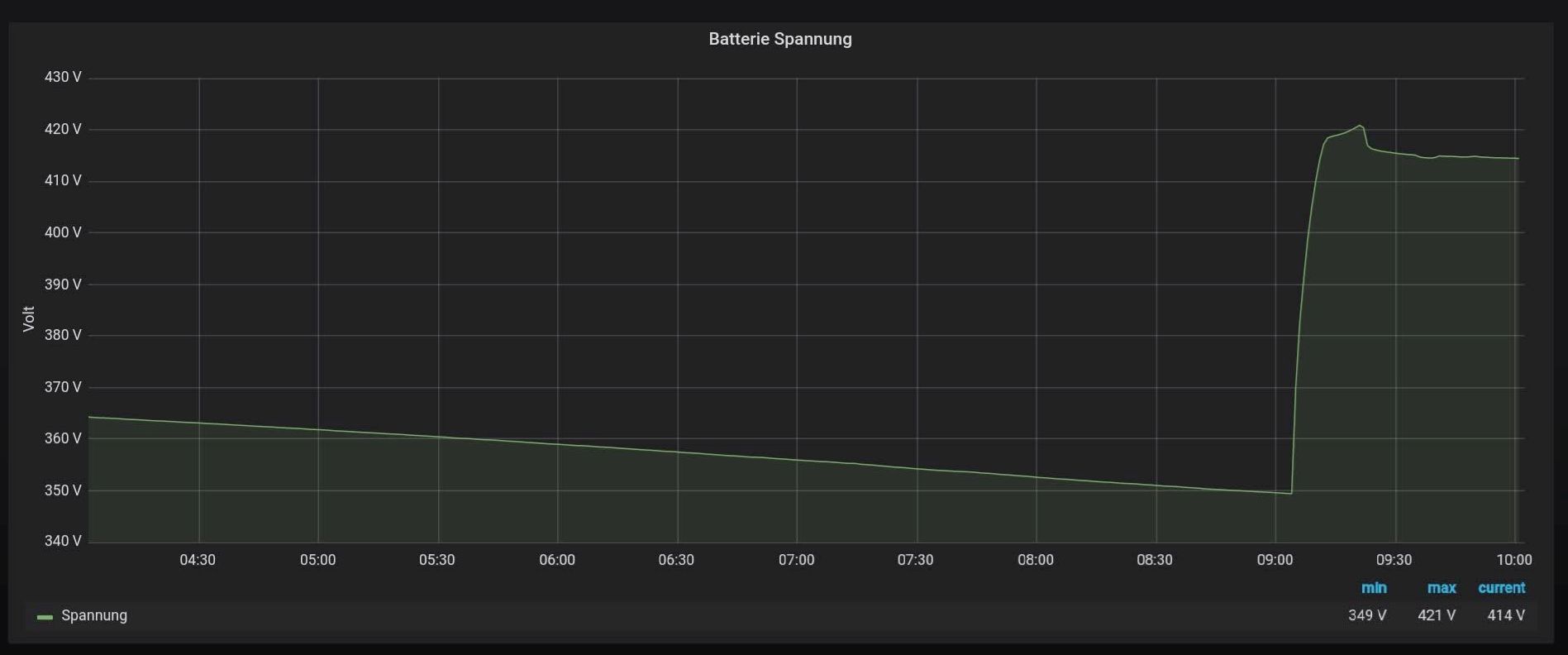Click the 06:00 time axis label
The image size is (1568, 655).
tap(557, 560)
